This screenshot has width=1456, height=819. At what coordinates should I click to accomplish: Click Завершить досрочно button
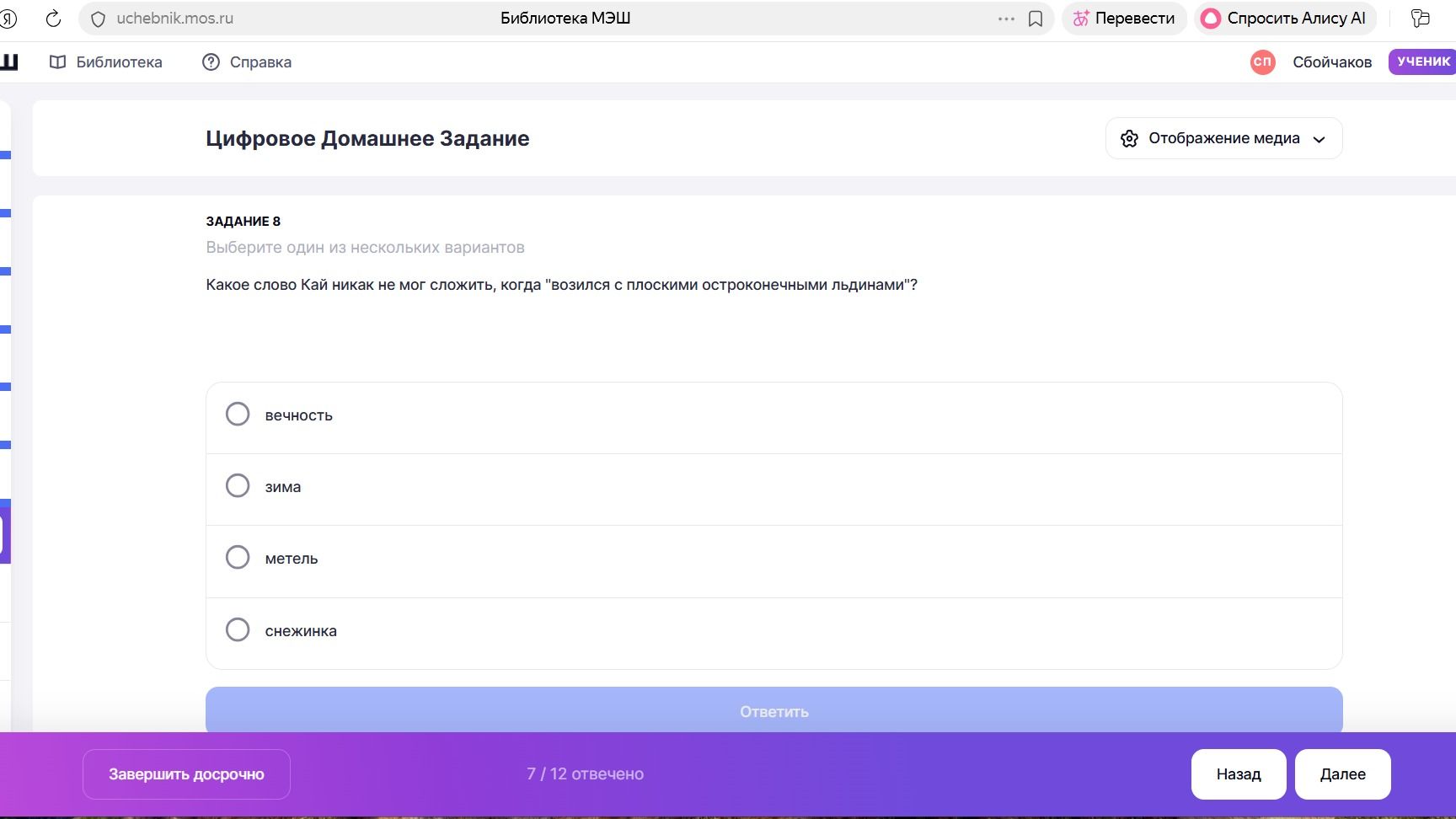pos(186,774)
